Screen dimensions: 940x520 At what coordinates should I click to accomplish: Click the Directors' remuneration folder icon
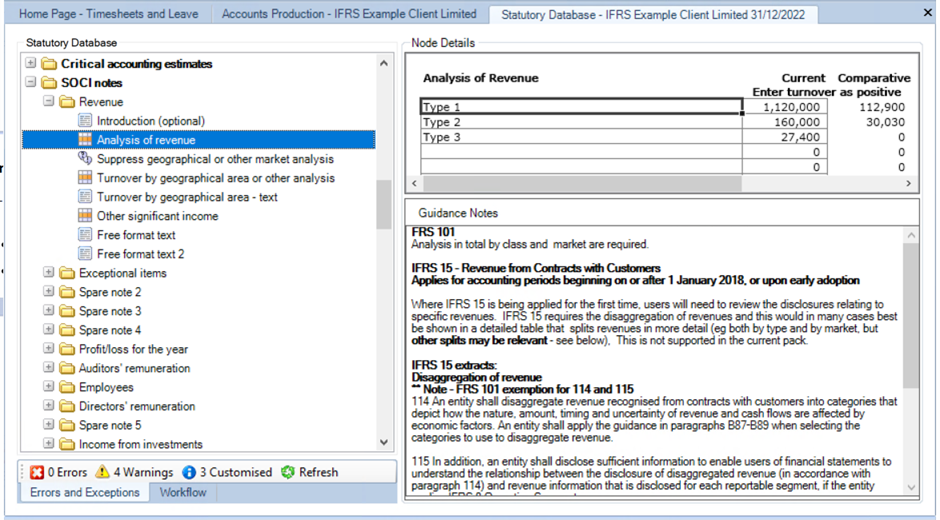click(67, 406)
